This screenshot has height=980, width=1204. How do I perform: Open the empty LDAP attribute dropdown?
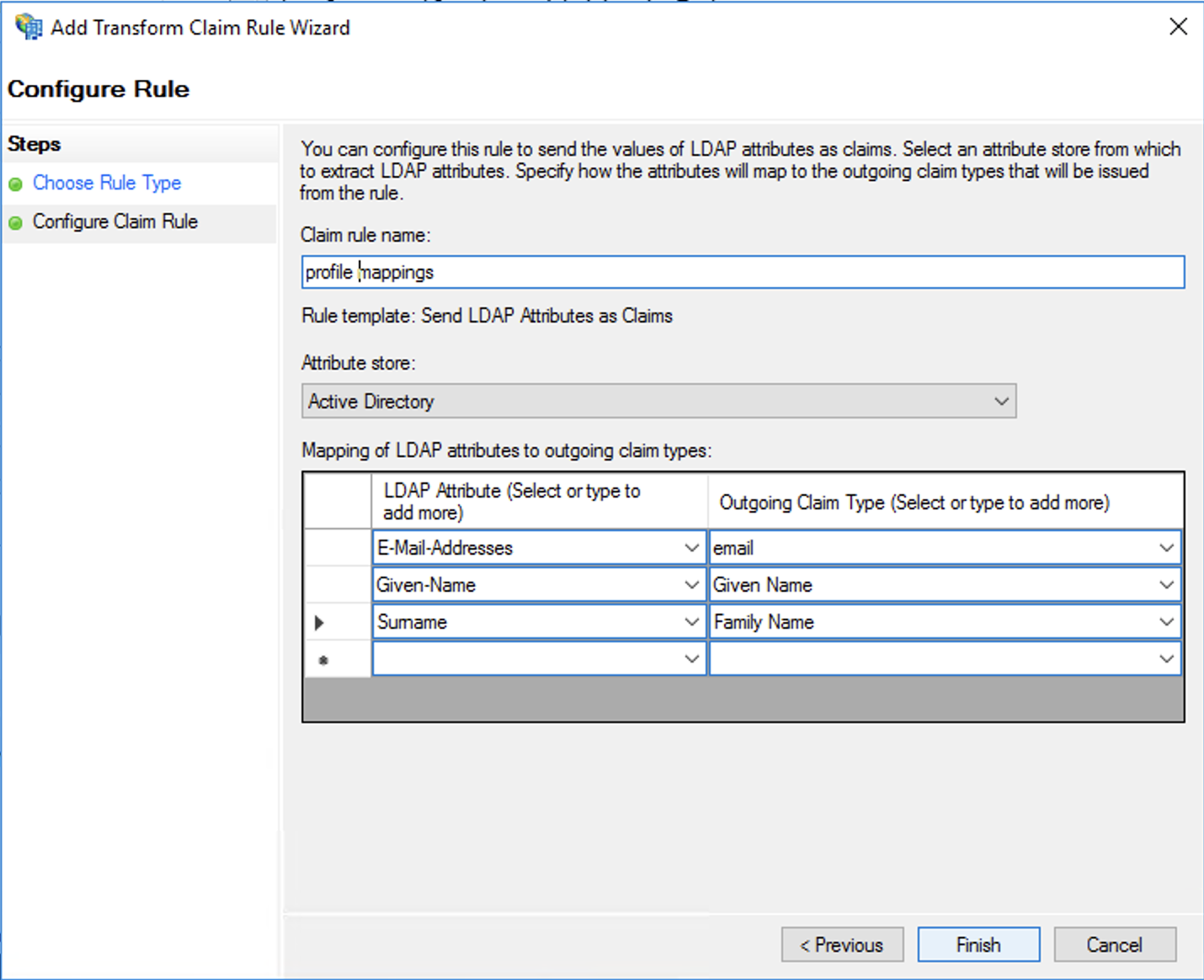click(x=692, y=658)
